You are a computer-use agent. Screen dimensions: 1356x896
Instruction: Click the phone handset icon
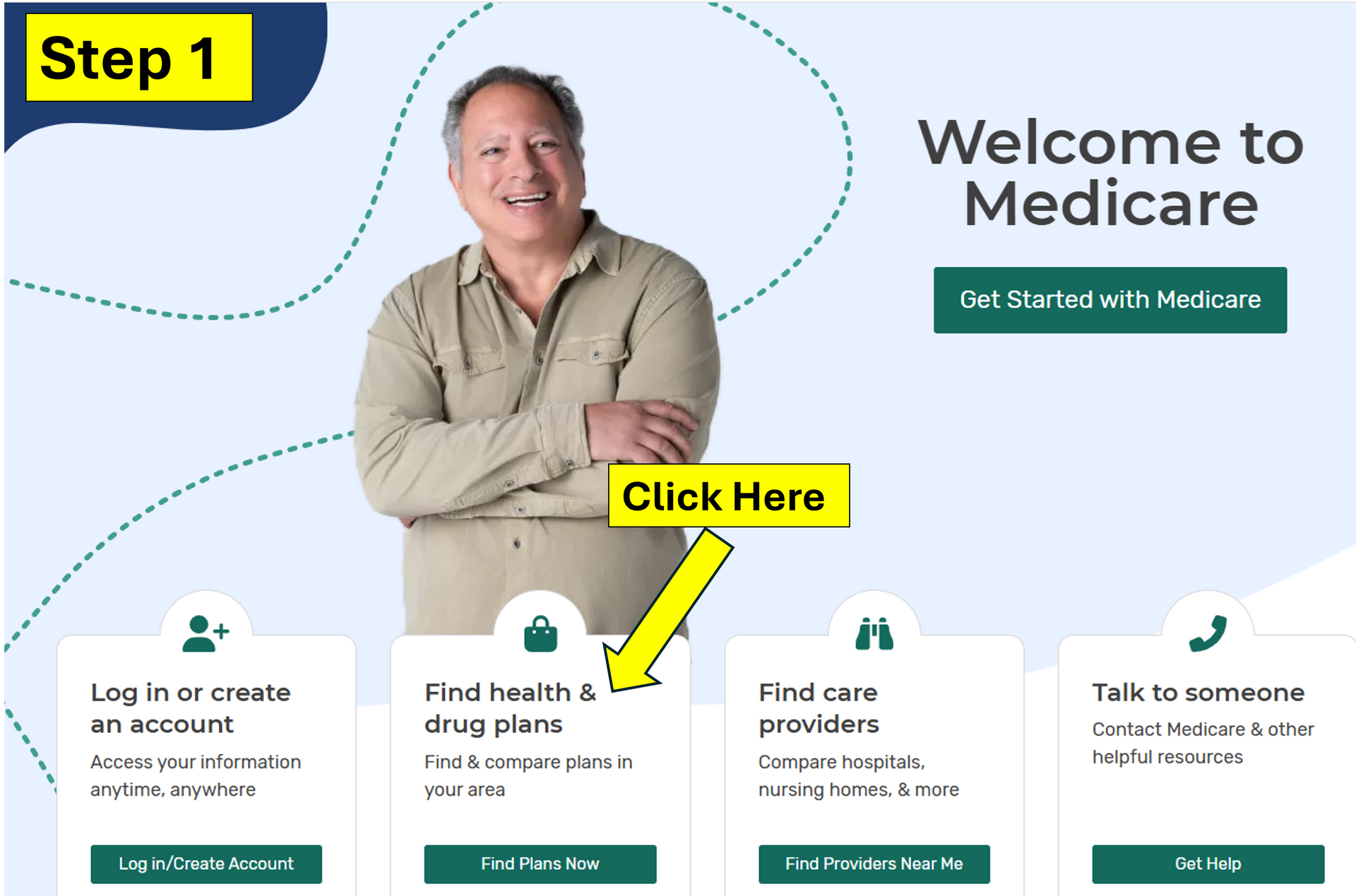[1208, 633]
